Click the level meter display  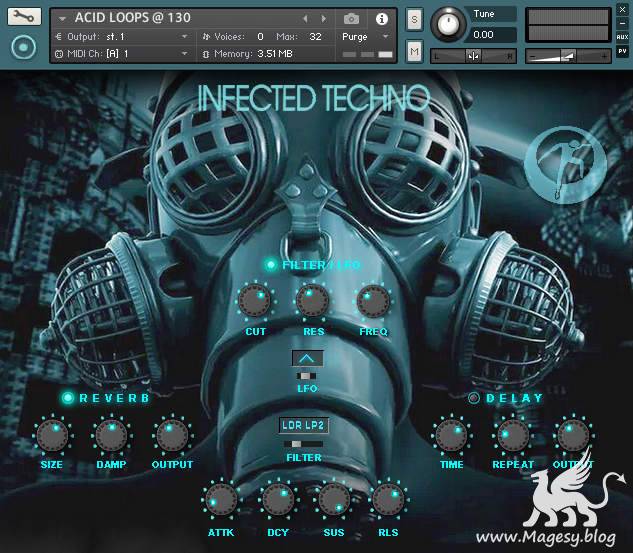point(568,25)
